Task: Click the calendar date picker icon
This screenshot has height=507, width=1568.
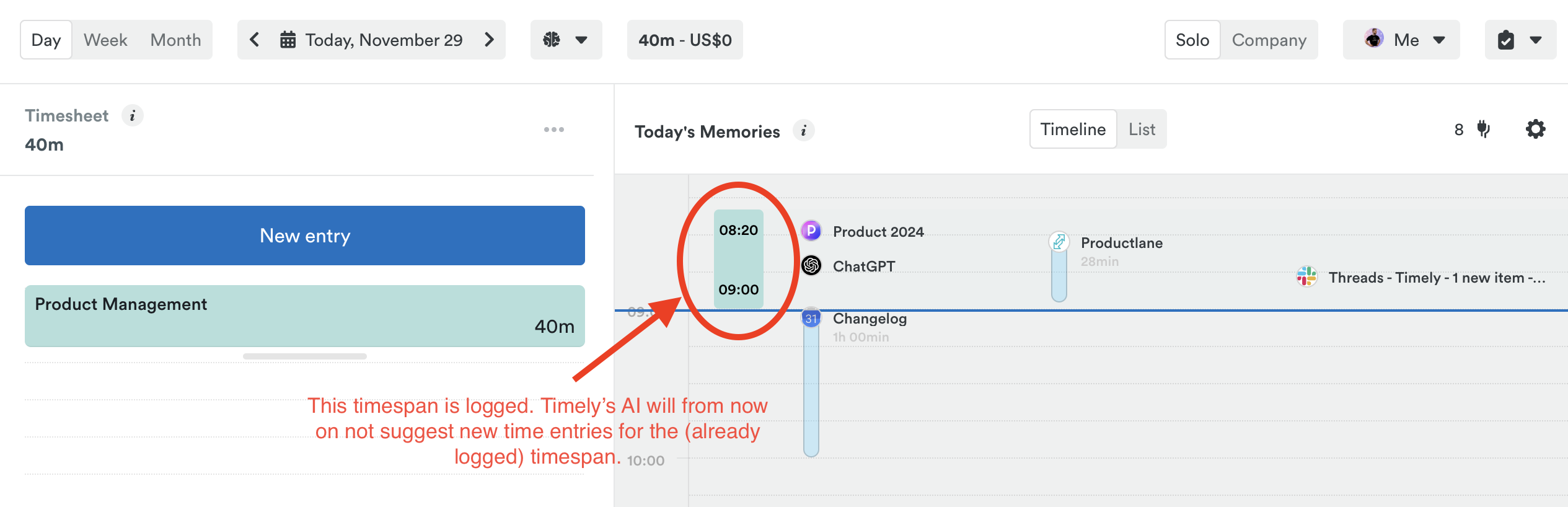Action: tap(288, 40)
